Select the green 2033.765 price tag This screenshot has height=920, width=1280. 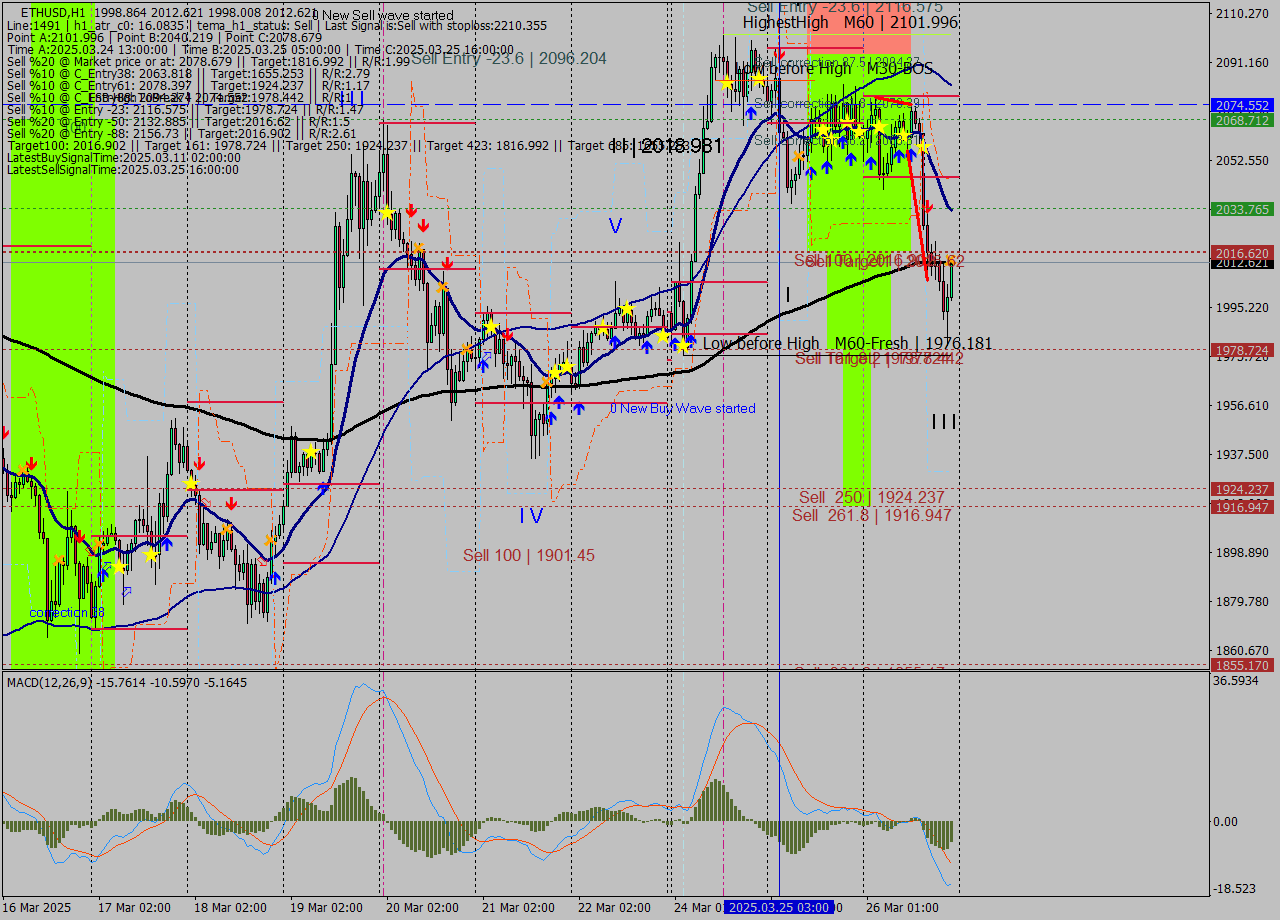(1241, 209)
